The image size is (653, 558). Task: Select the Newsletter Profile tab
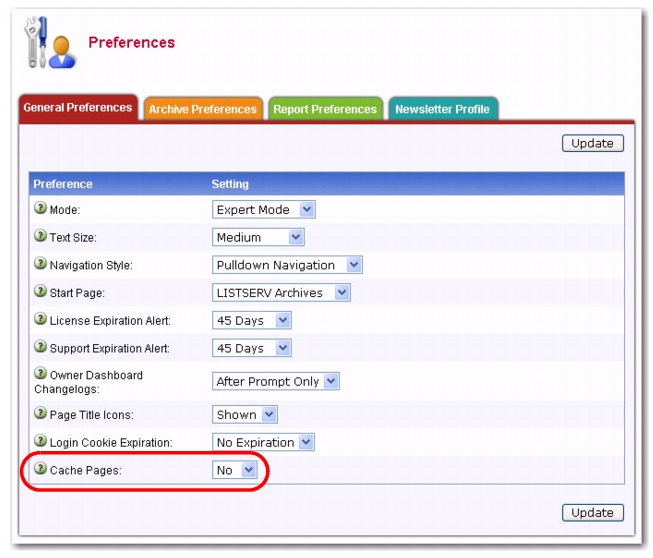(442, 109)
